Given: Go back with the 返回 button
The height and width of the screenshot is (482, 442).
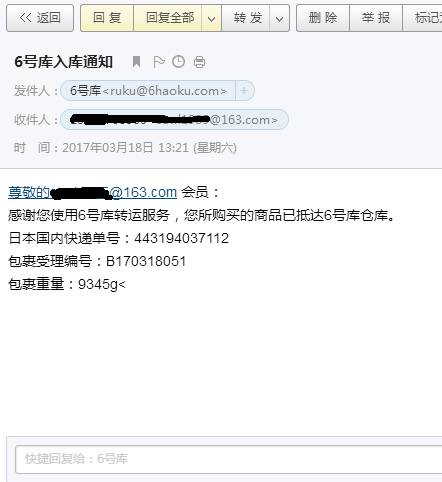Looking at the screenshot, I should point(40,18).
